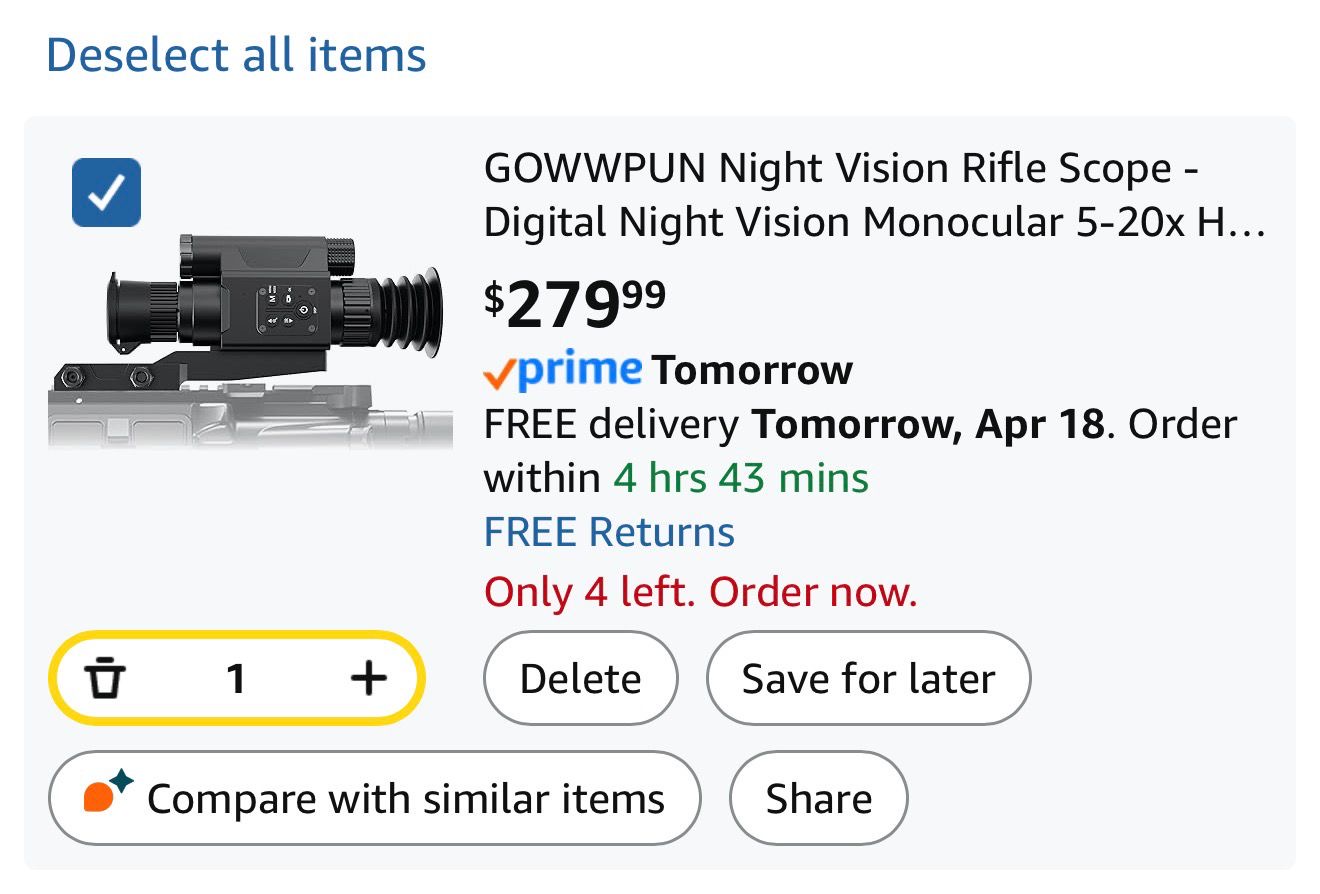The height and width of the screenshot is (894, 1320).
Task: Click the Deselect all items link
Action: 236,54
